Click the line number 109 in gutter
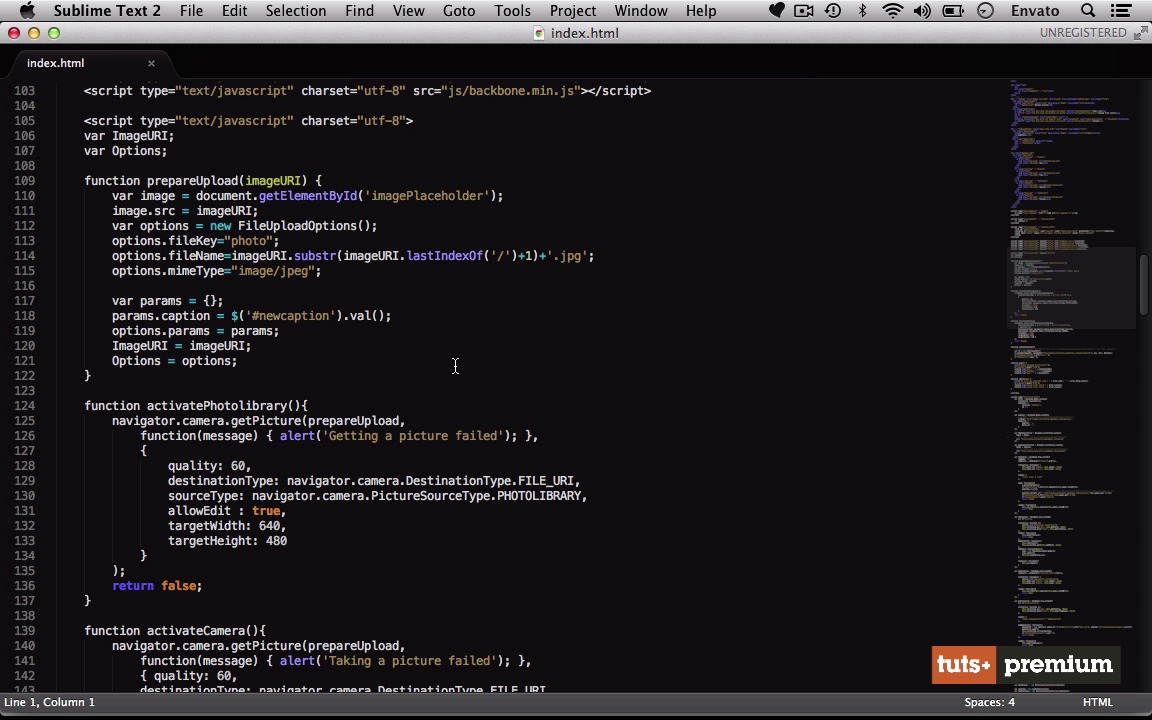Image resolution: width=1152 pixels, height=720 pixels. point(24,181)
